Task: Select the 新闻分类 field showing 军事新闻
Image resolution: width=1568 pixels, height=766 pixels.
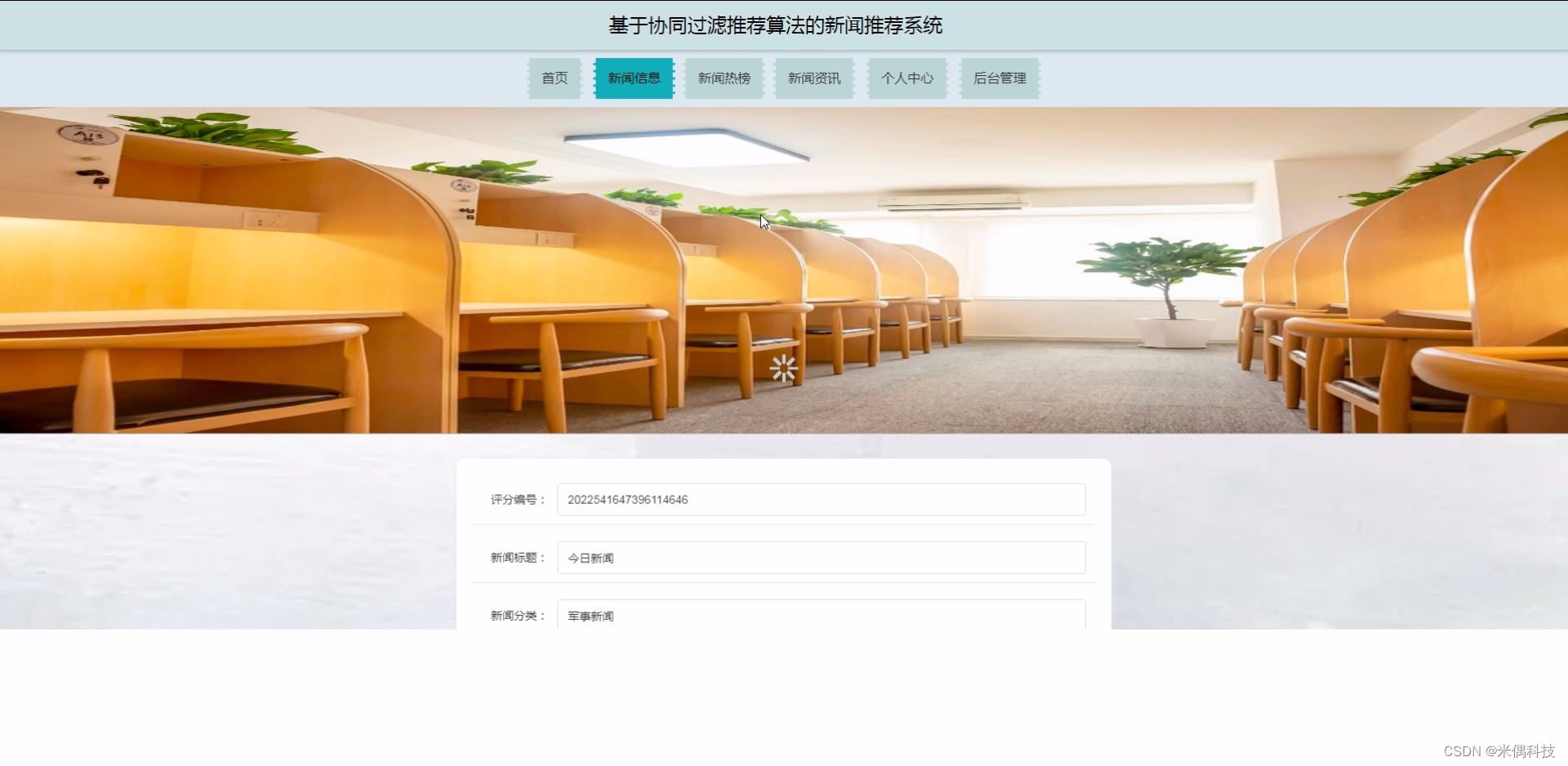Action: click(x=821, y=615)
